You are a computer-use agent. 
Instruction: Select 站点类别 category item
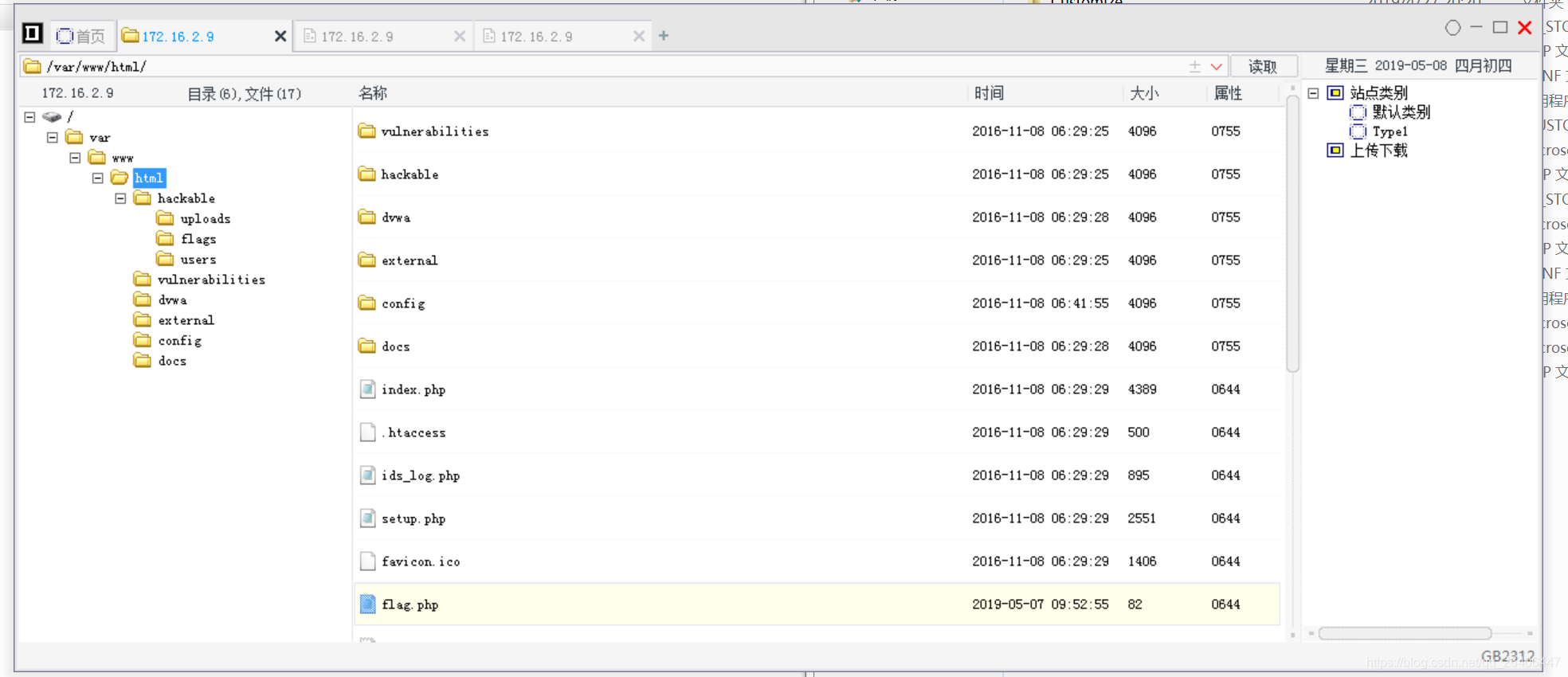[x=1378, y=93]
